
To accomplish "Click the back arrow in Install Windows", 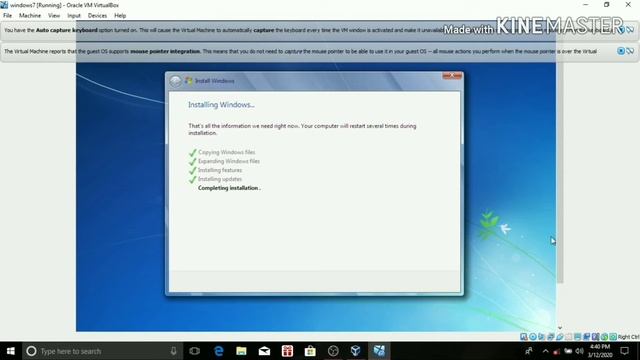I will point(176,81).
